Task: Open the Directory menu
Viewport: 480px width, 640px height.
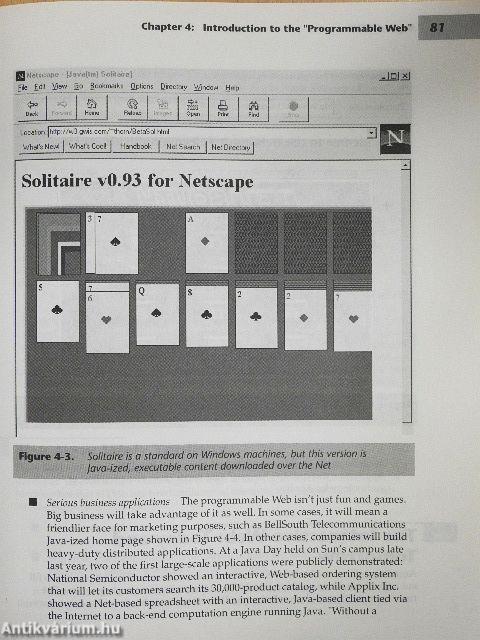Action: 173,87
